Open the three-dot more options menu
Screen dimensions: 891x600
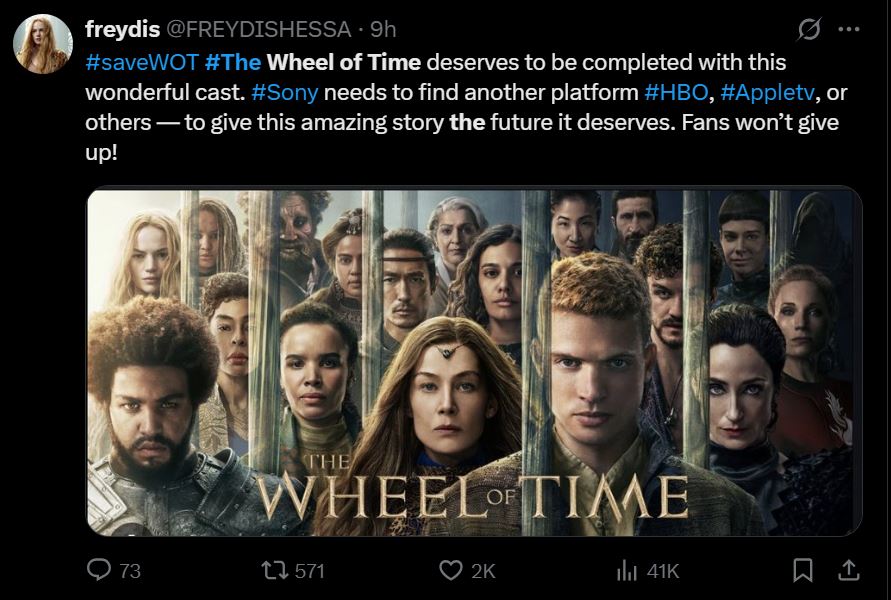click(x=848, y=30)
